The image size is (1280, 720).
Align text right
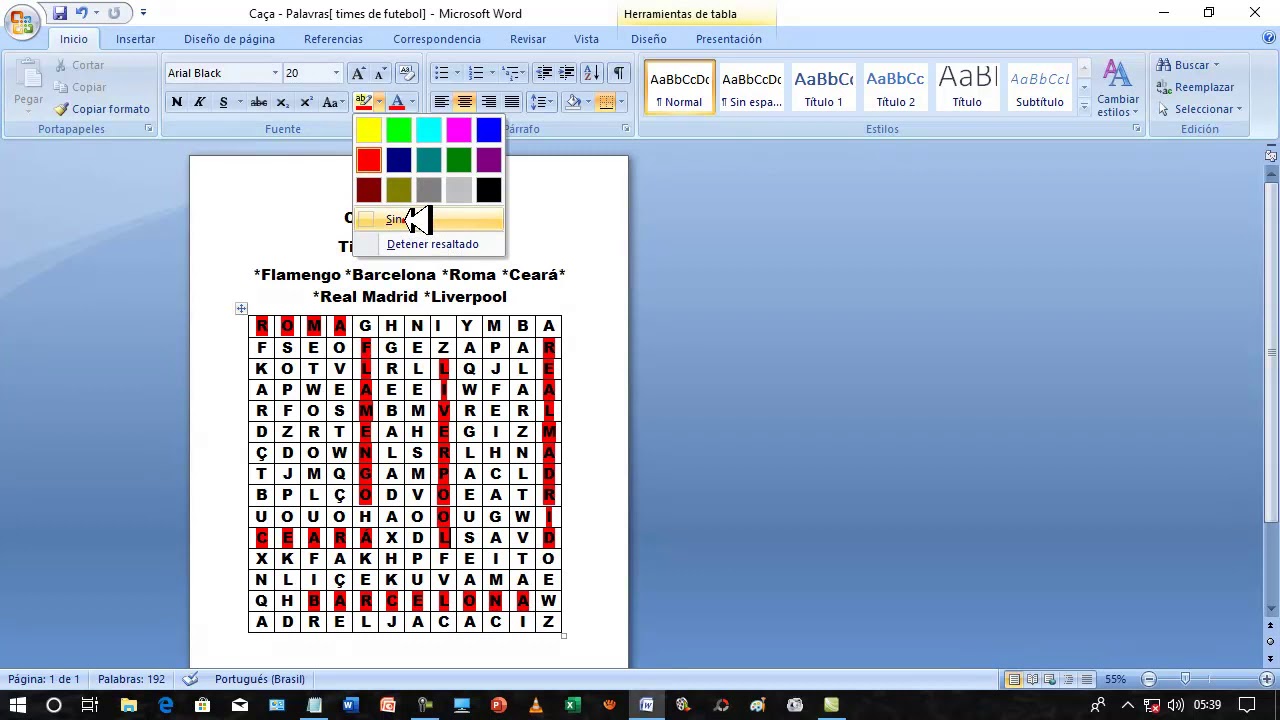488,102
